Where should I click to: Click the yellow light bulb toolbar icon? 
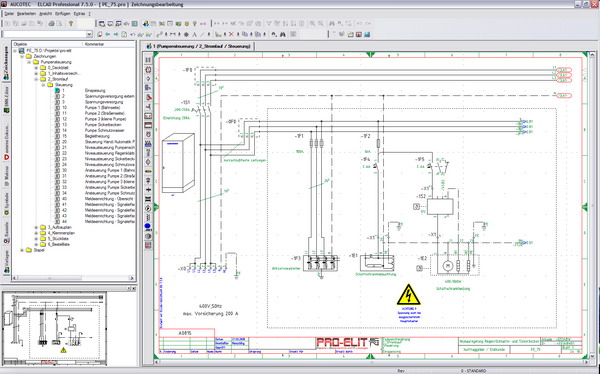tap(71, 24)
